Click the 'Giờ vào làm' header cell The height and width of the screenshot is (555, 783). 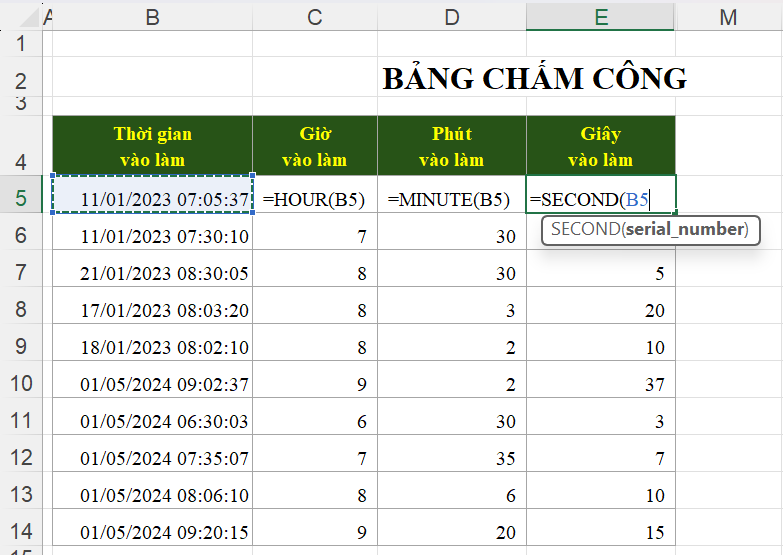pyautogui.click(x=314, y=146)
